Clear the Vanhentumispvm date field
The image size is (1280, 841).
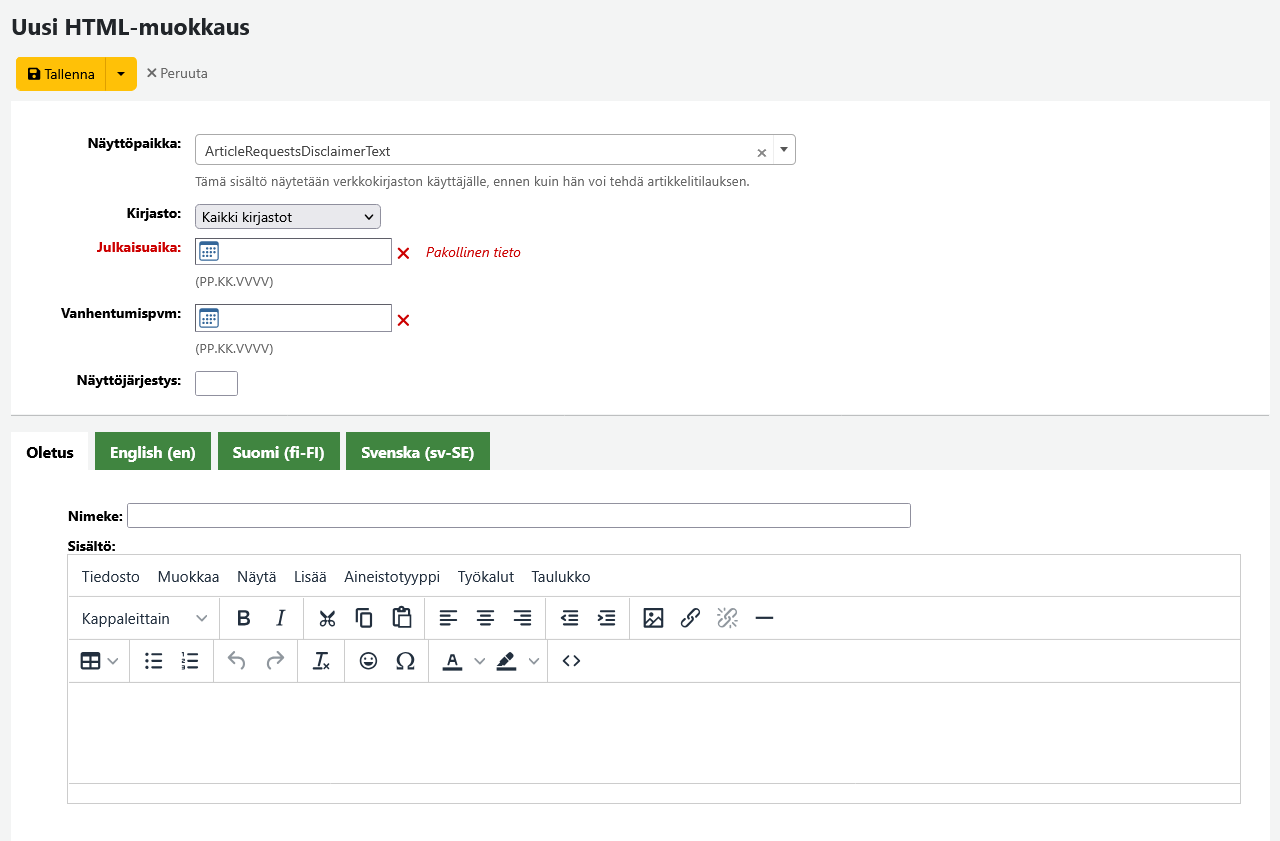(403, 320)
